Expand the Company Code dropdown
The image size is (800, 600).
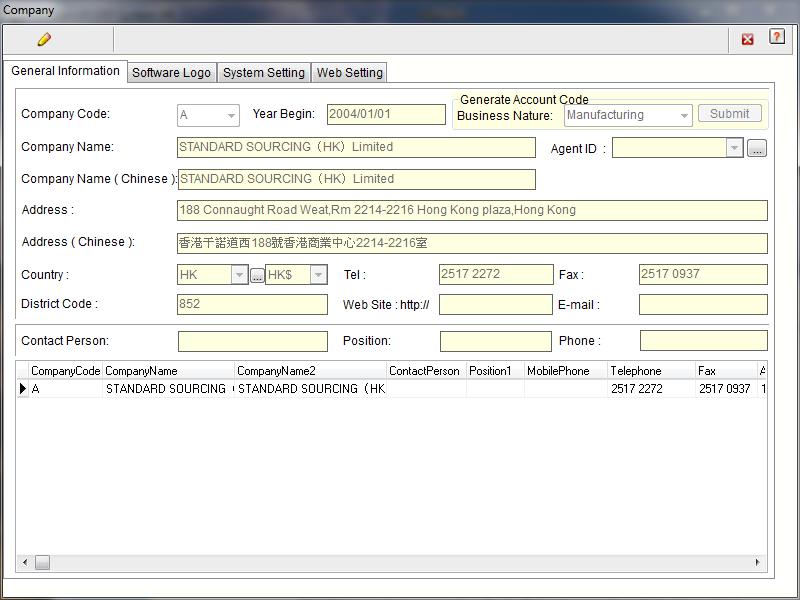pyautogui.click(x=231, y=116)
